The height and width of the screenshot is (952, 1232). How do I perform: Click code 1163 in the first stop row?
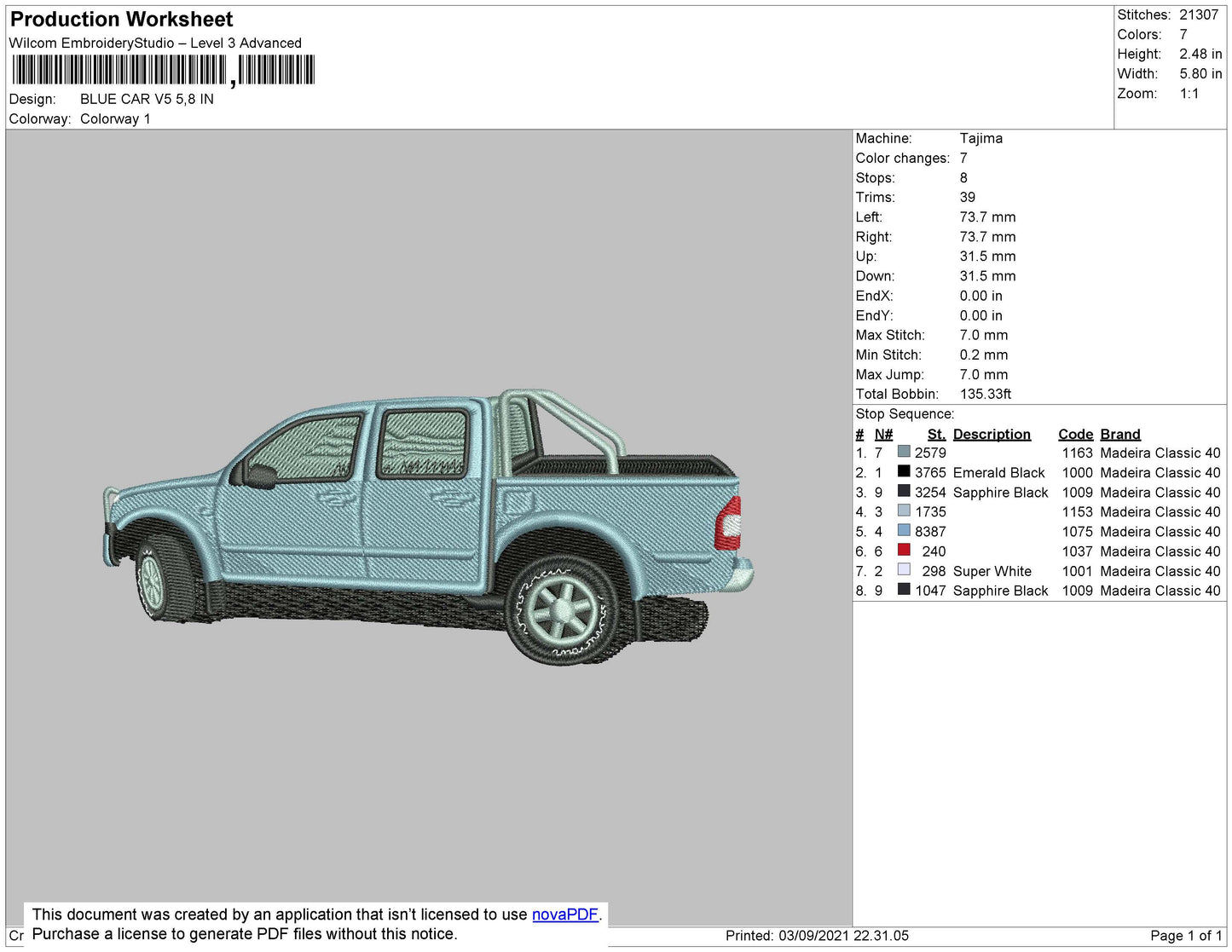pos(1077,453)
